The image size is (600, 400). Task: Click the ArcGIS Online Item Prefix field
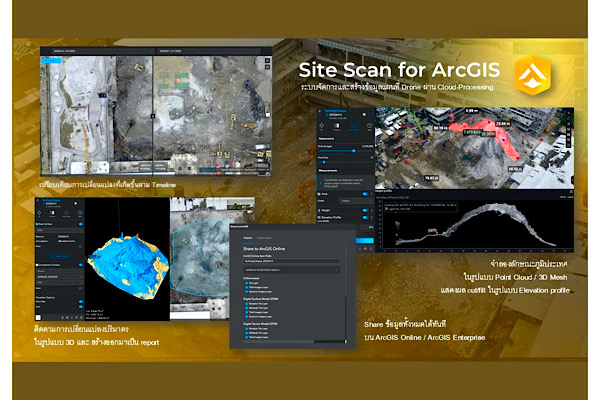(x=292, y=261)
